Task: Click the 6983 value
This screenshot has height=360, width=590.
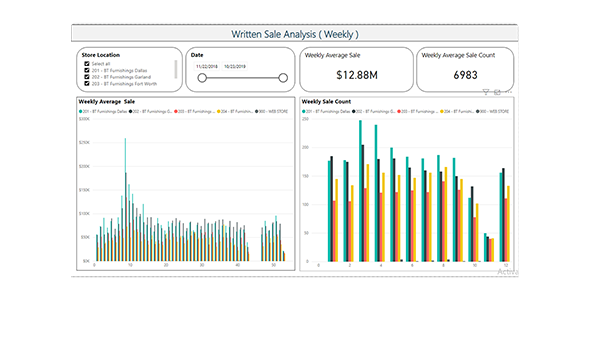Action: coord(465,75)
